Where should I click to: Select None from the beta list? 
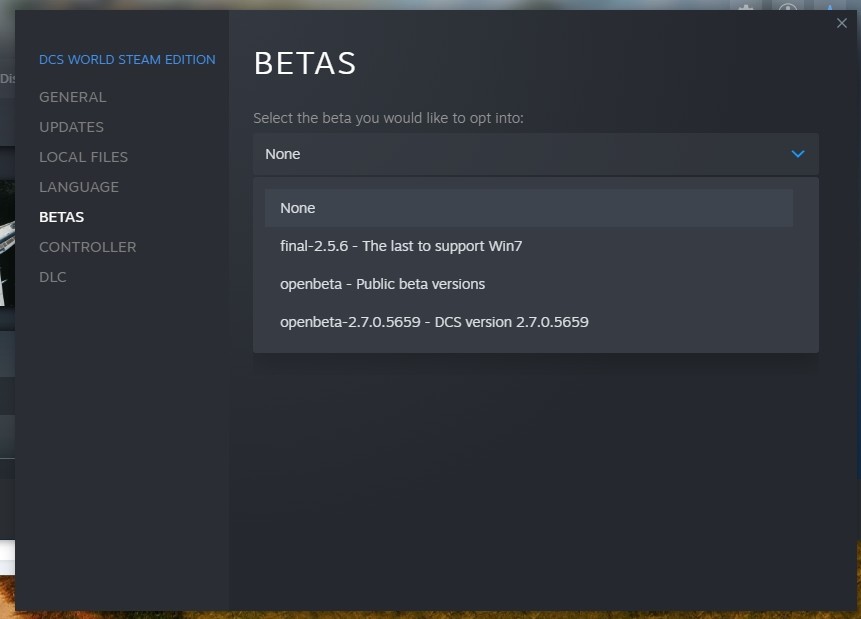tap(528, 208)
